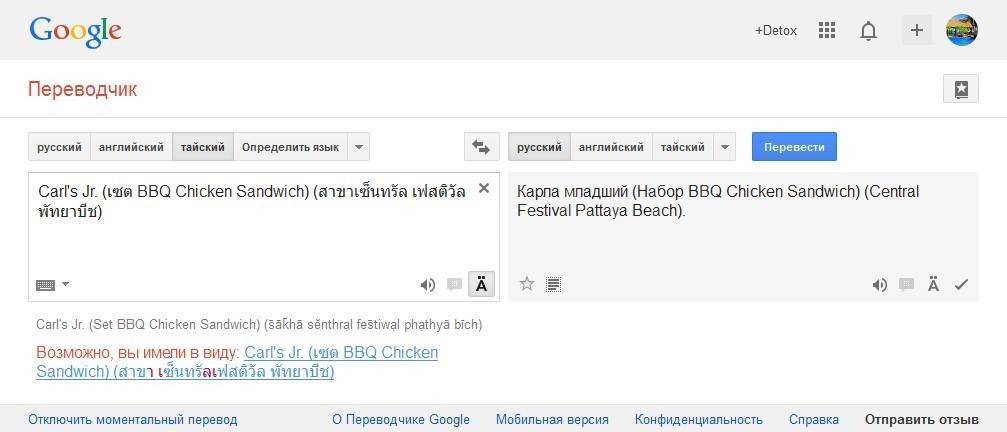Click the Переводчик page title

coord(82,89)
